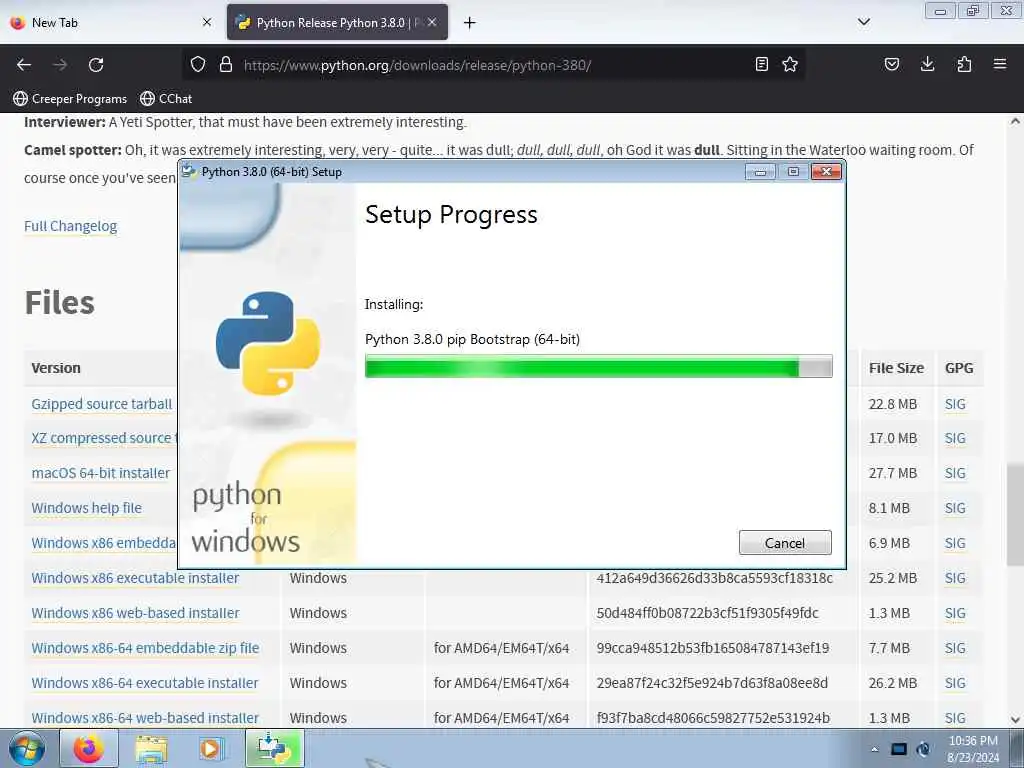
Task: Open SIG link for 7.7 MB file
Action: (955, 648)
